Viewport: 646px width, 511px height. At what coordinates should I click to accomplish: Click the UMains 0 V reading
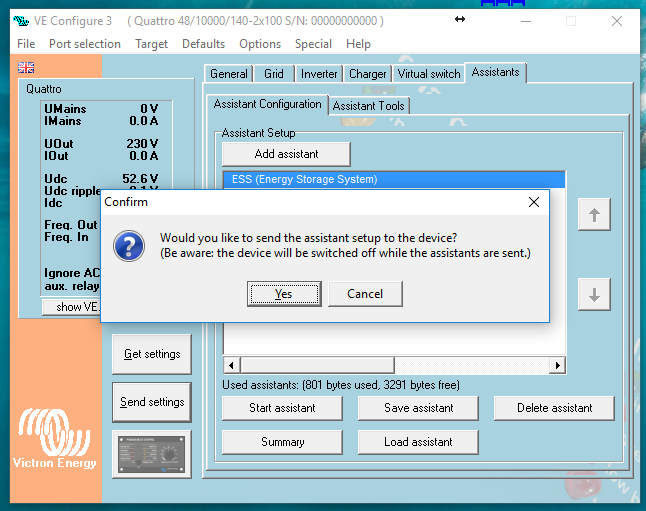[101, 109]
